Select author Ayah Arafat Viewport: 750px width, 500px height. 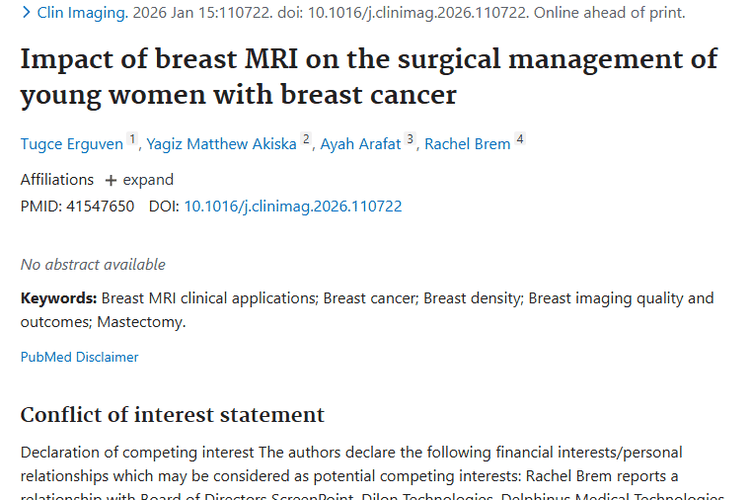[361, 144]
